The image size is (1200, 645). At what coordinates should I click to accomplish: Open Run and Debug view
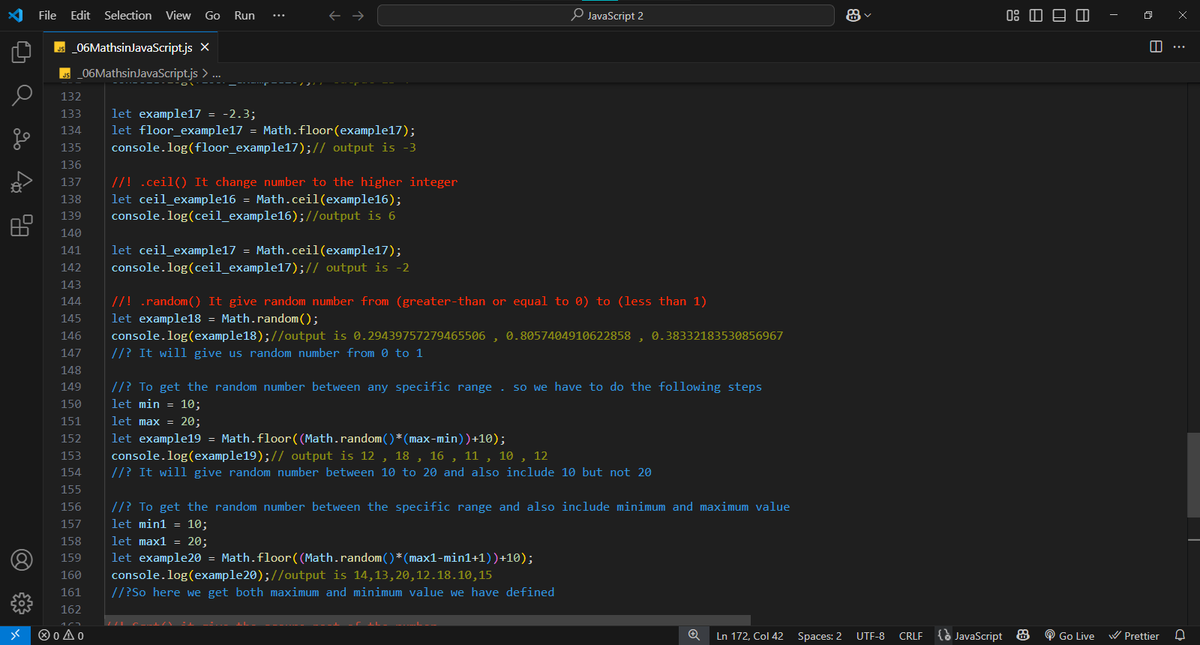[22, 182]
